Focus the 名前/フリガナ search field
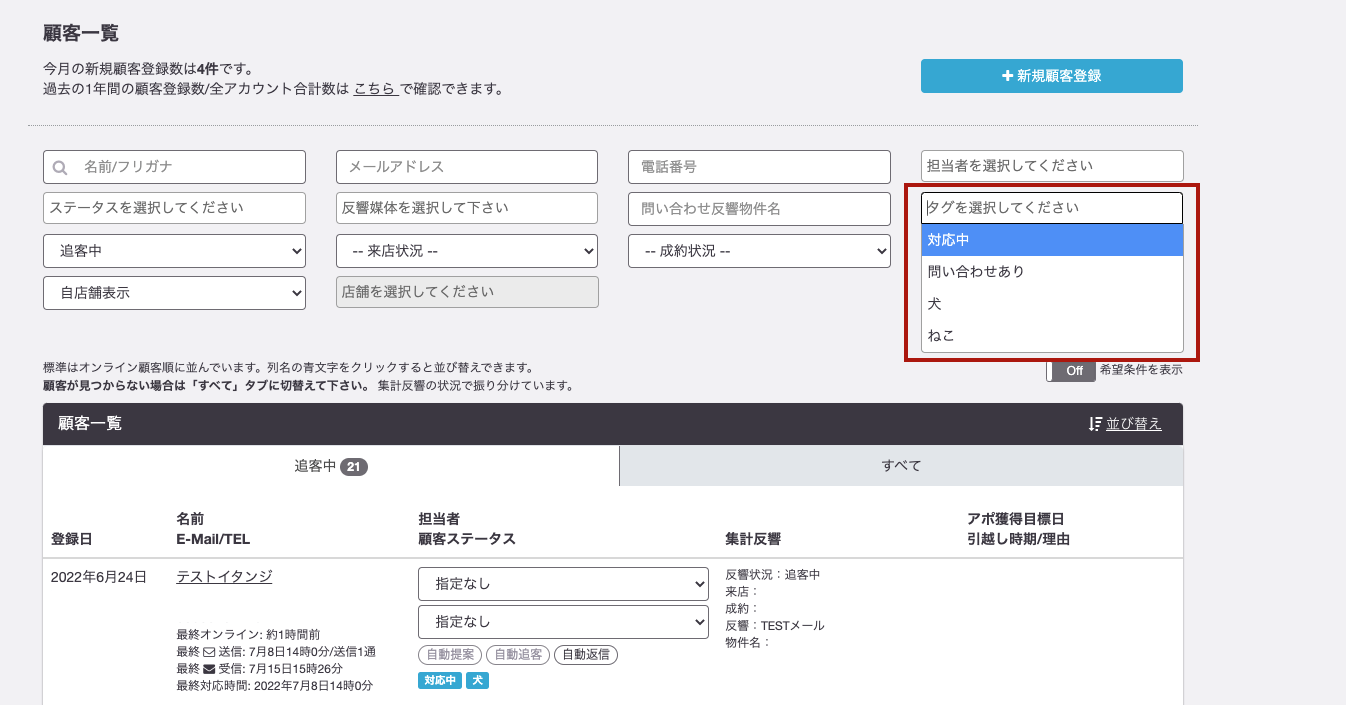The height and width of the screenshot is (705, 1346). click(175, 166)
